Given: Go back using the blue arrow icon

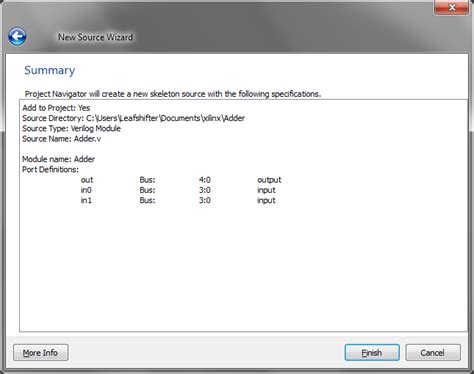Looking at the screenshot, I should 17,36.
